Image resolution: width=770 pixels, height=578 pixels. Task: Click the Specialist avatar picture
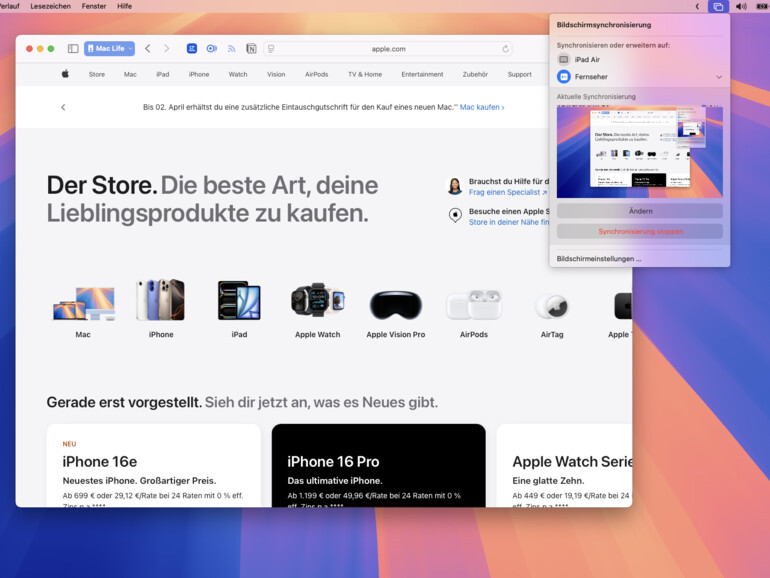click(455, 186)
